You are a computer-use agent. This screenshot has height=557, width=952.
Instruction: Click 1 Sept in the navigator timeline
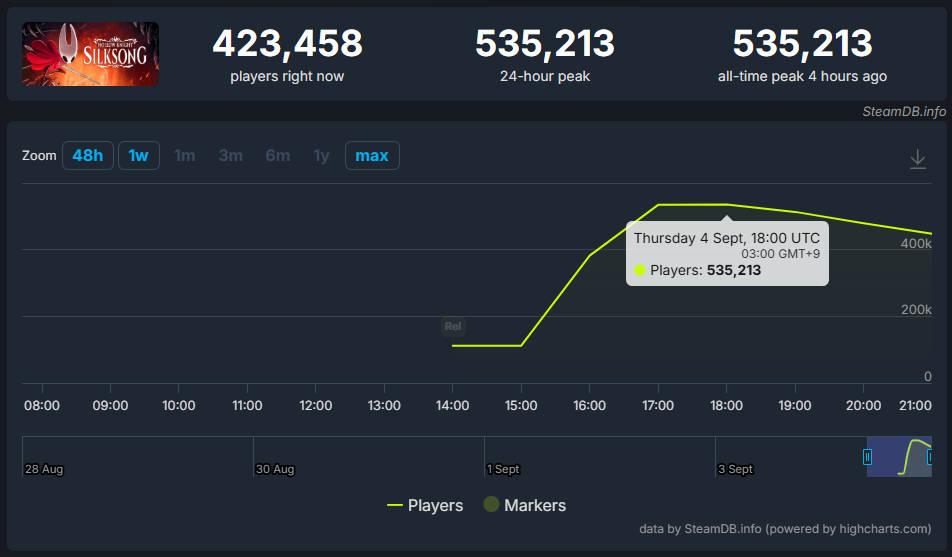point(503,469)
